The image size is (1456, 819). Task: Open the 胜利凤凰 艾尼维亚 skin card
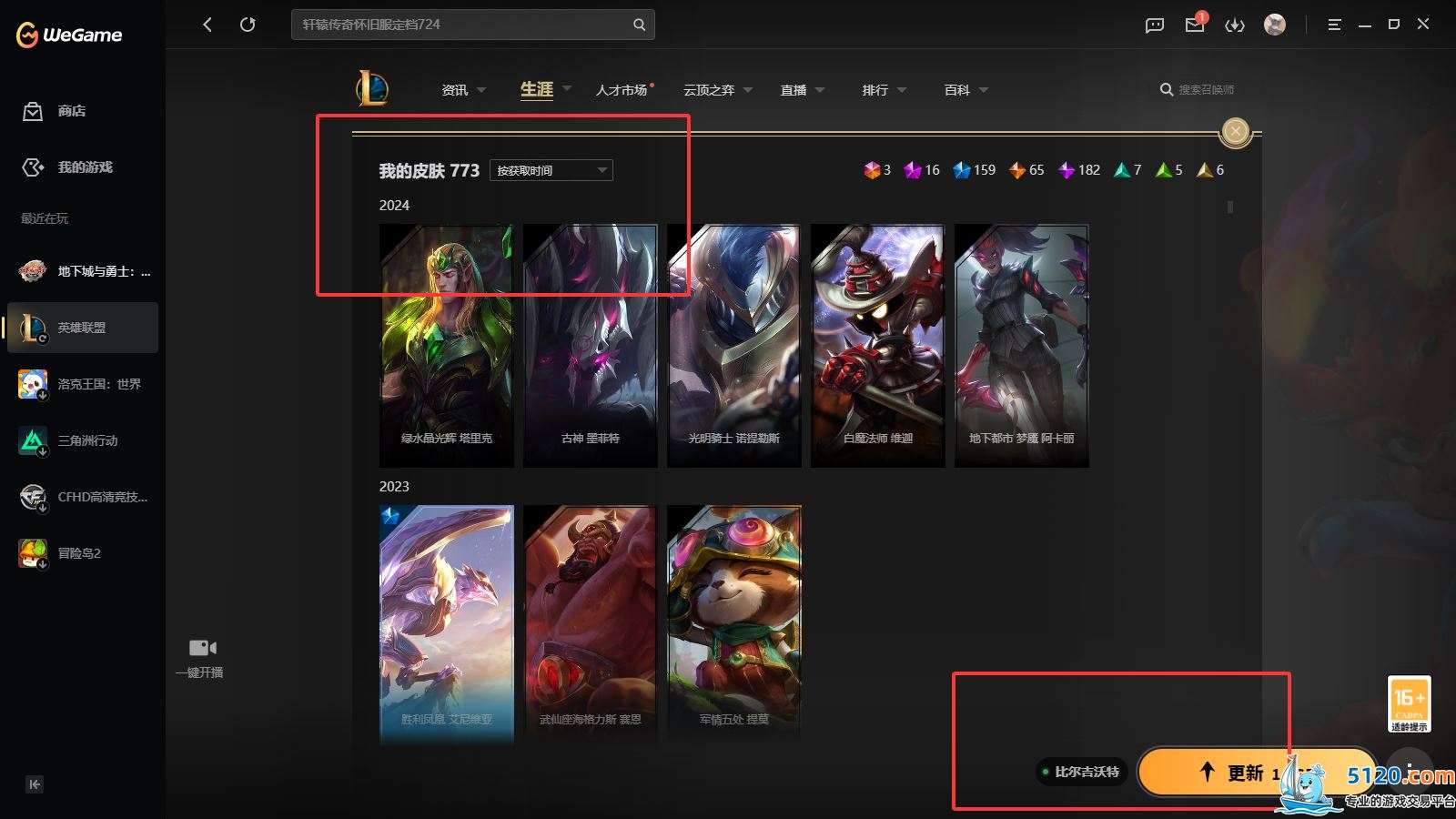coord(447,626)
